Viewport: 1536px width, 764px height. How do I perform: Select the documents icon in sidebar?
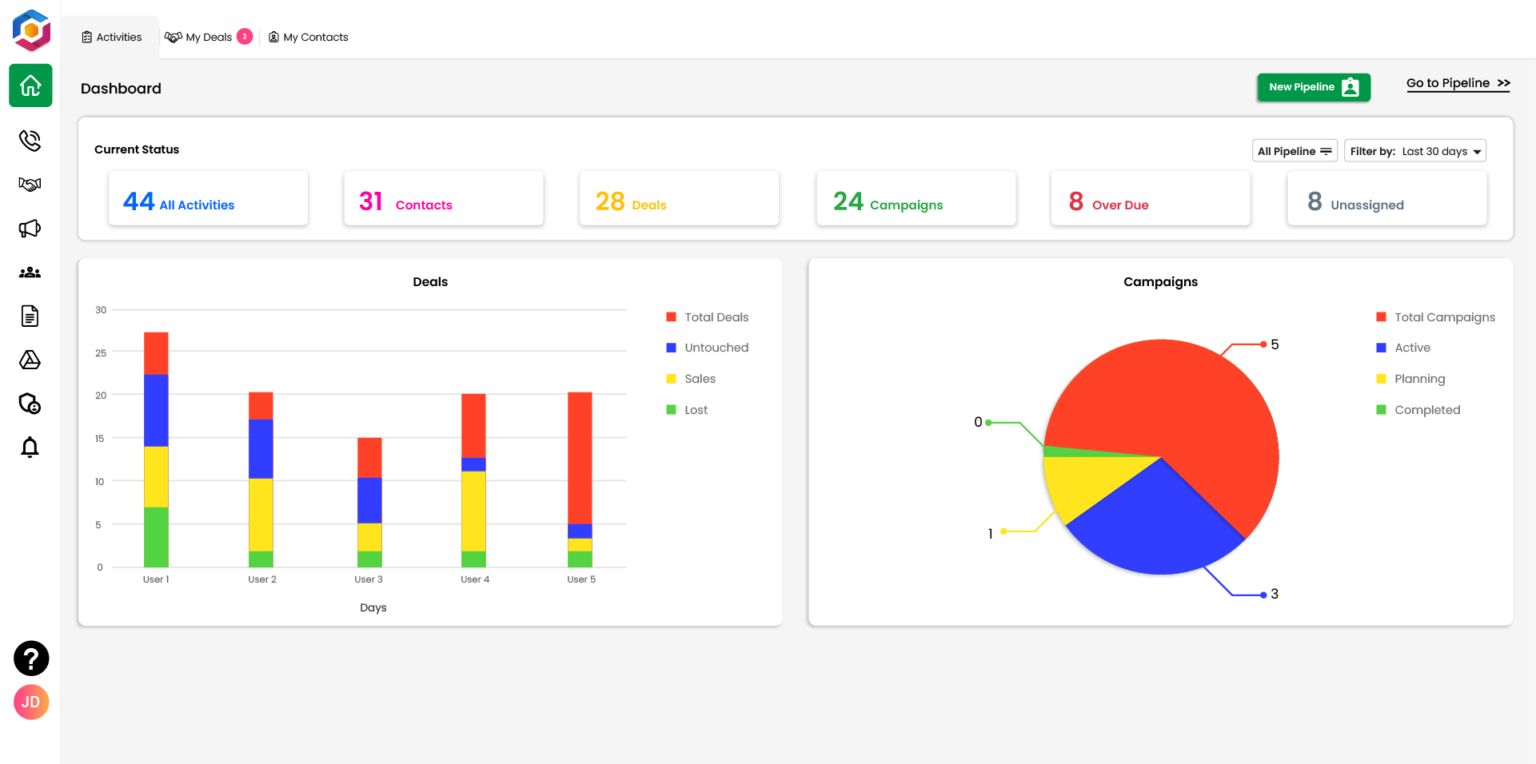(x=30, y=315)
